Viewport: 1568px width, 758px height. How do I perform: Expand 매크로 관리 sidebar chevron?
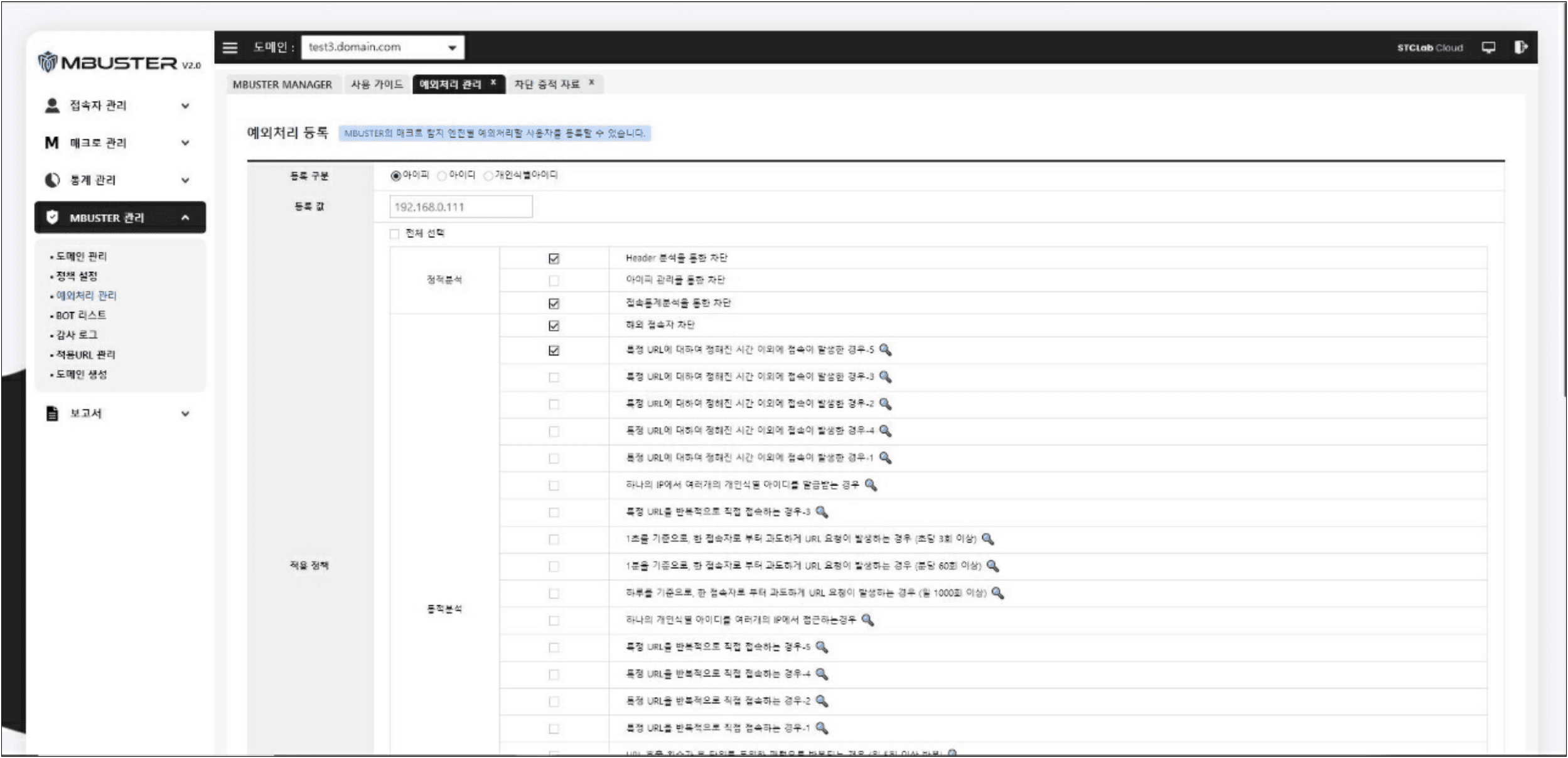(x=185, y=143)
